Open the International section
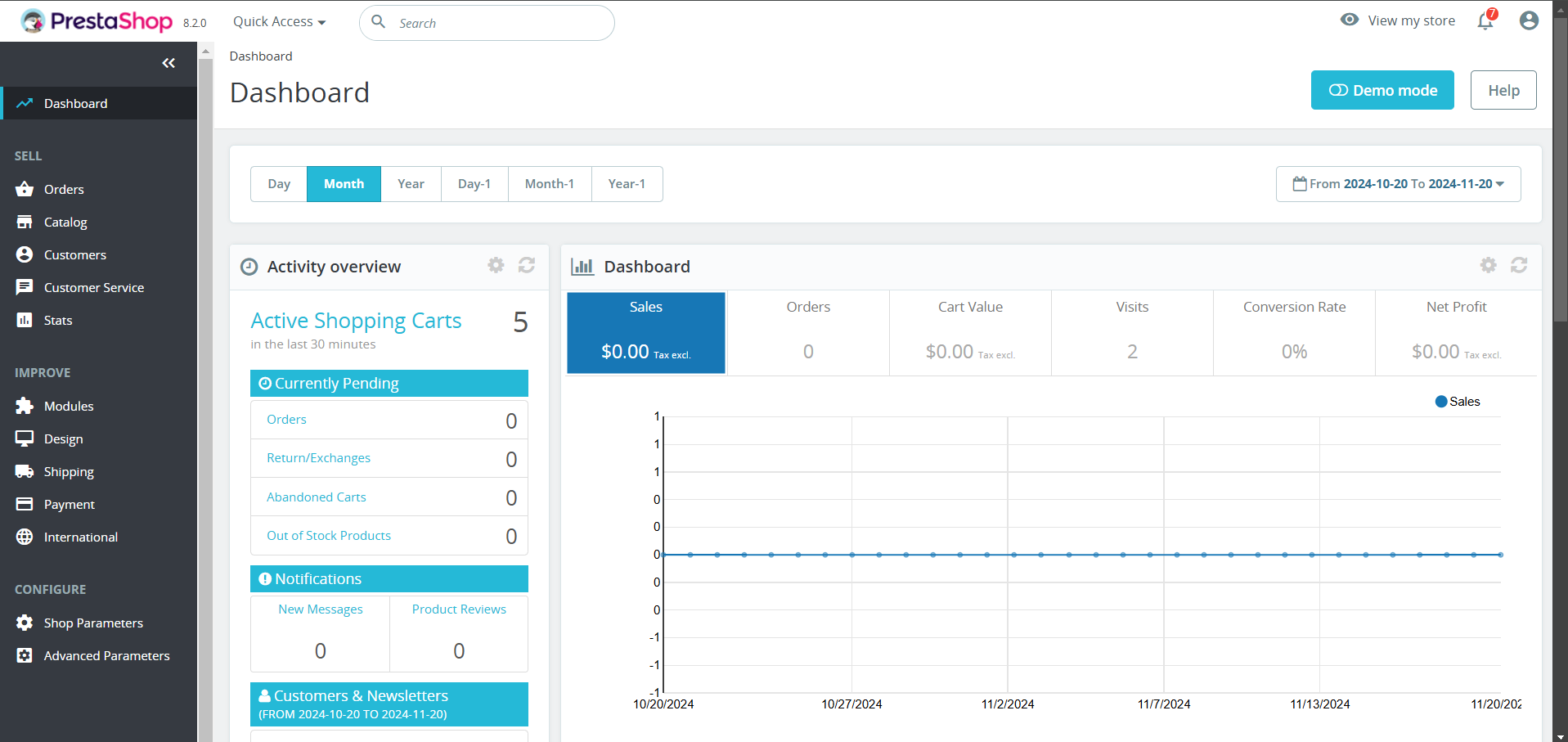The height and width of the screenshot is (742, 1568). pyautogui.click(x=81, y=537)
